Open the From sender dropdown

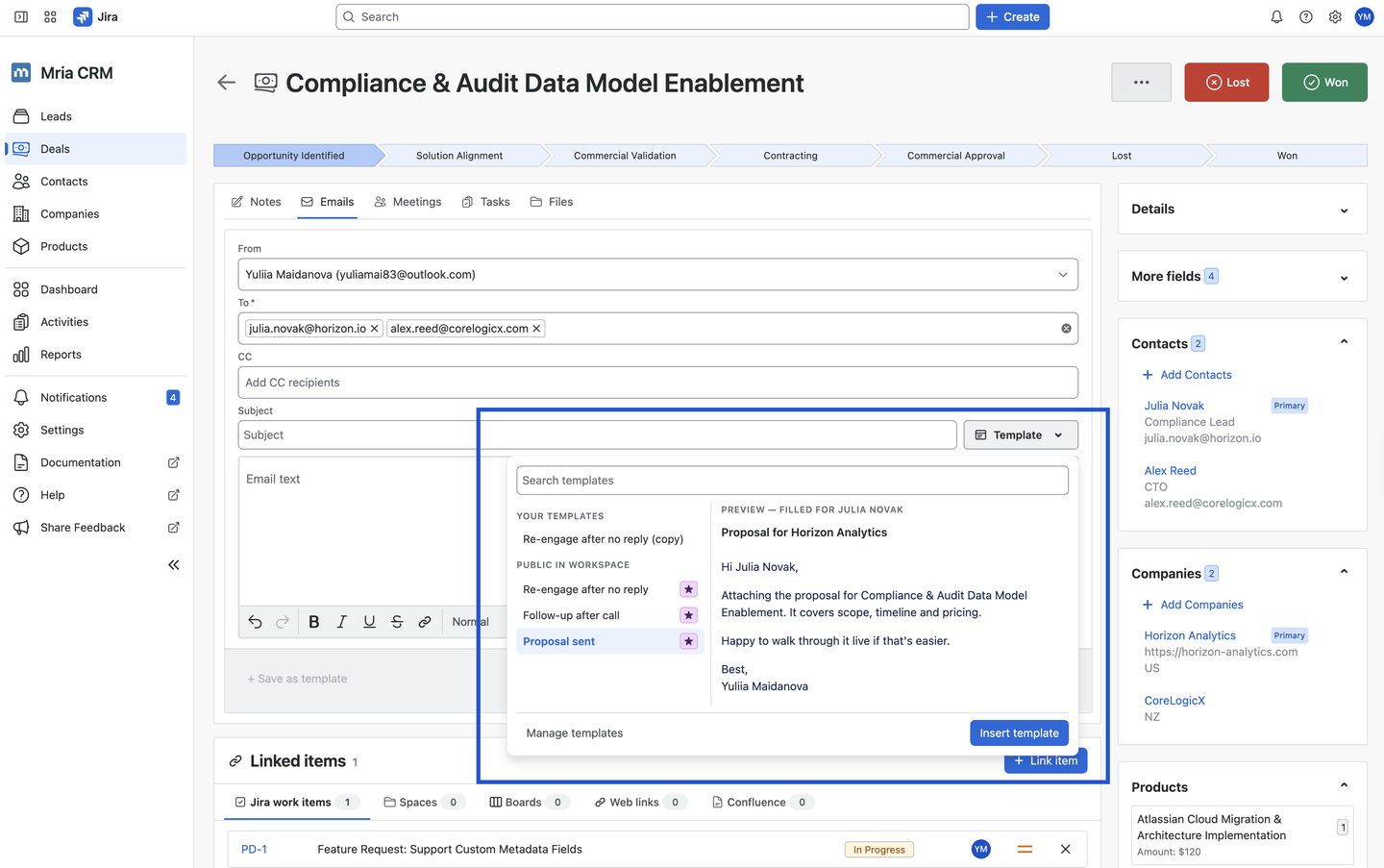[657, 275]
